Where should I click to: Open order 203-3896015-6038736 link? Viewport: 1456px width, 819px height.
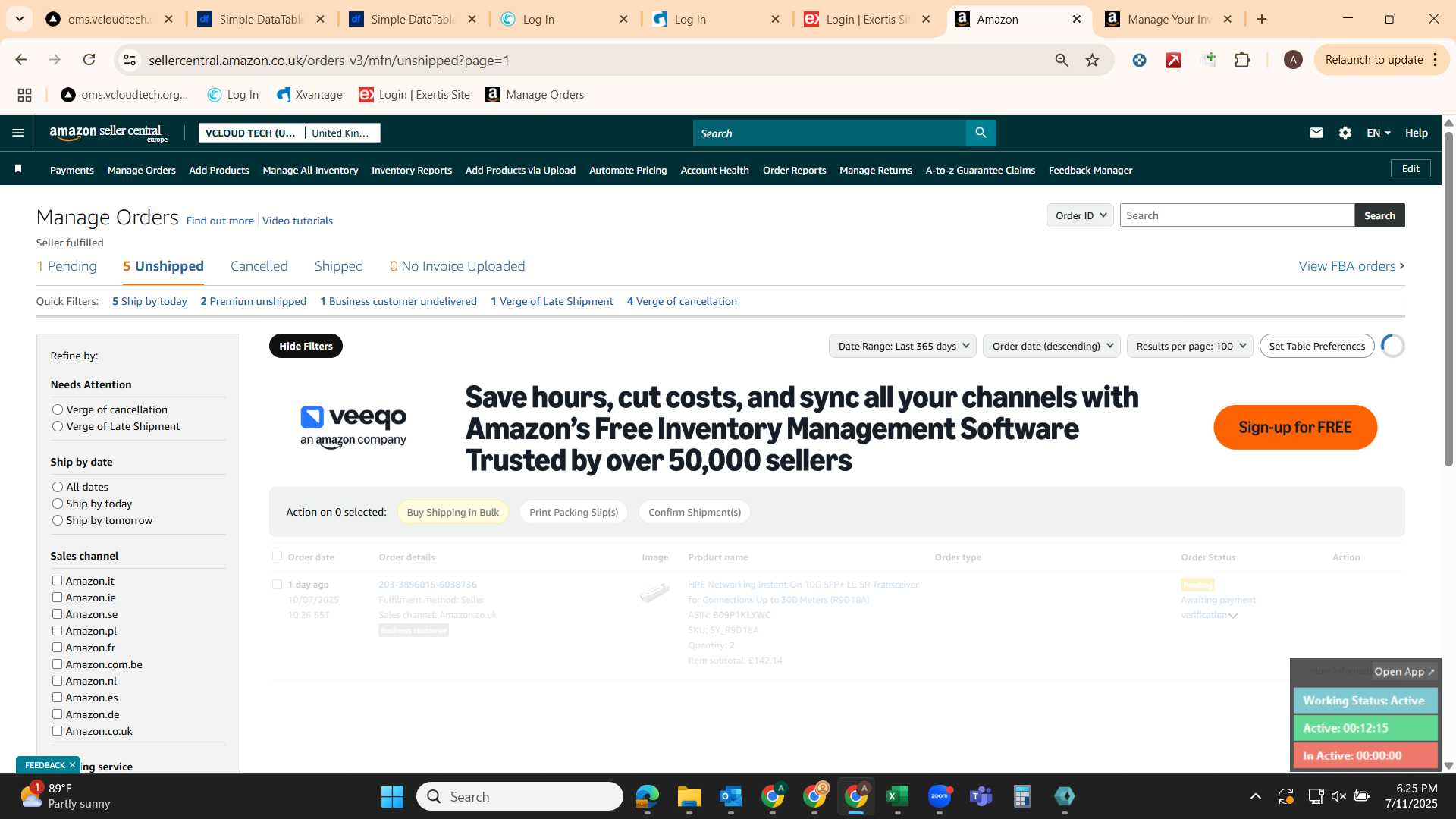point(428,585)
